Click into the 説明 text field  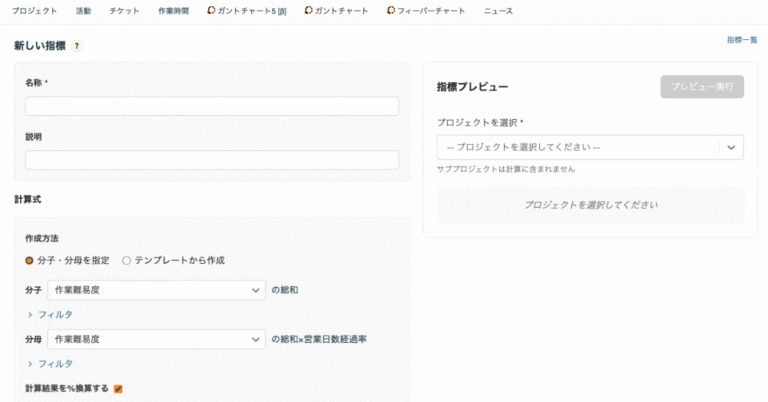point(211,160)
